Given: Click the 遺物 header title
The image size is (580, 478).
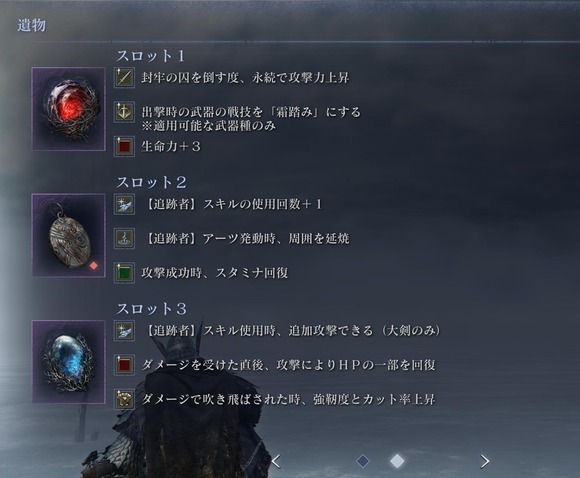Looking at the screenshot, I should click(x=32, y=26).
